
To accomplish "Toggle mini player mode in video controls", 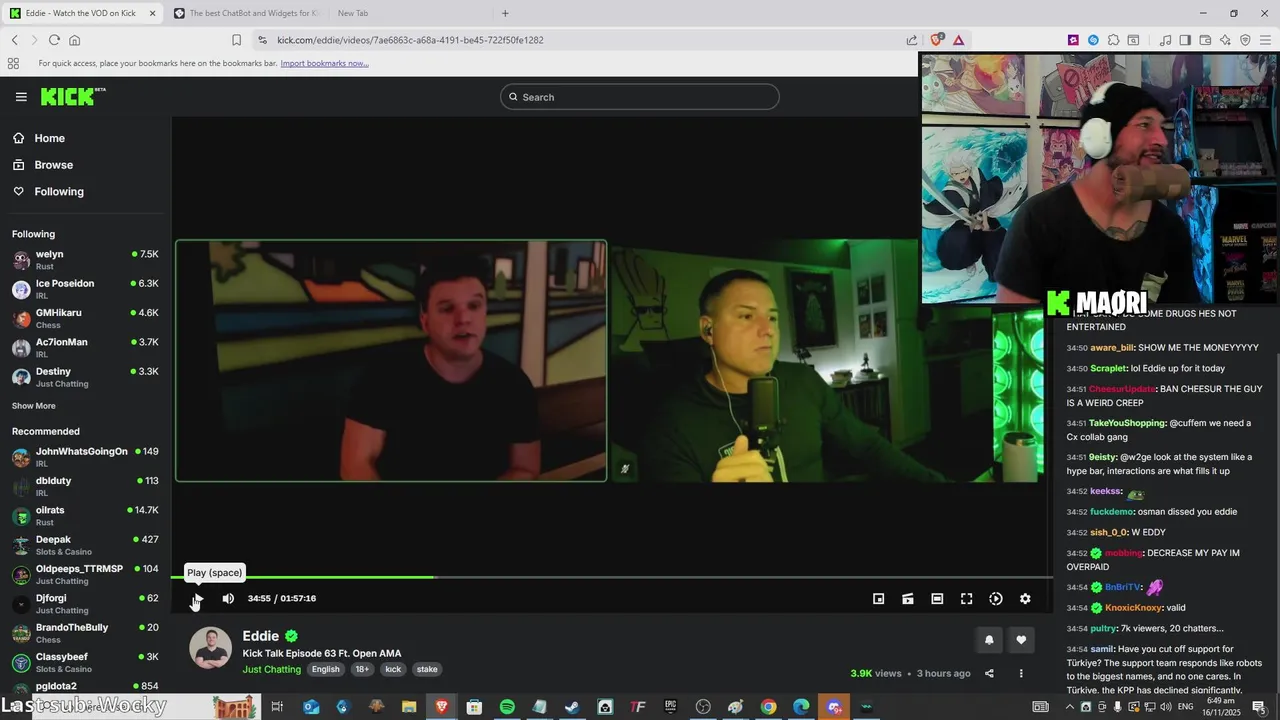I will click(x=878, y=599).
